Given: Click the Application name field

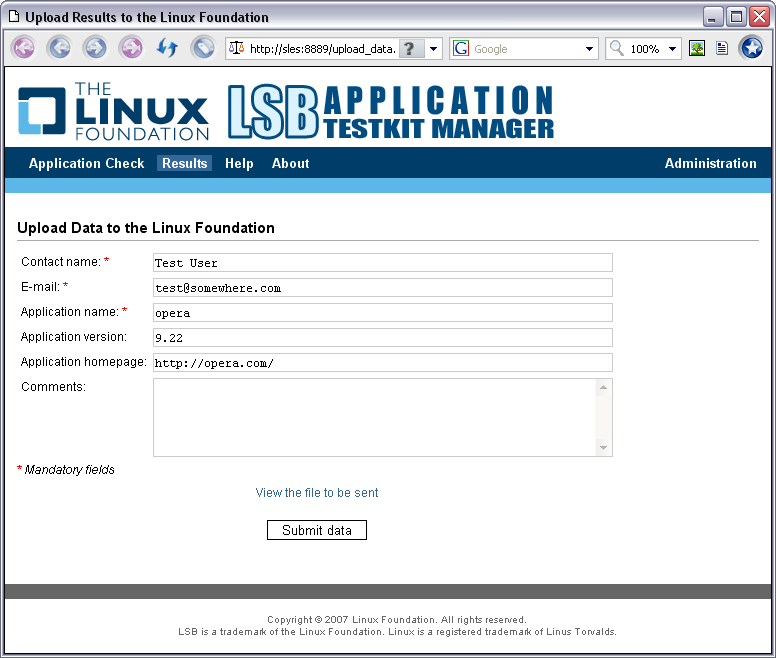Looking at the screenshot, I should (383, 313).
